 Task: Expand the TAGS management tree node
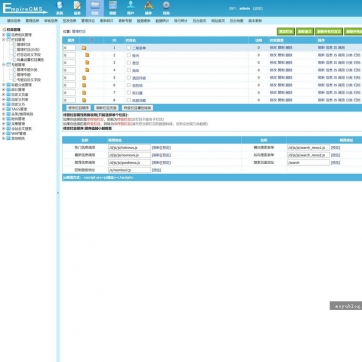(4, 109)
